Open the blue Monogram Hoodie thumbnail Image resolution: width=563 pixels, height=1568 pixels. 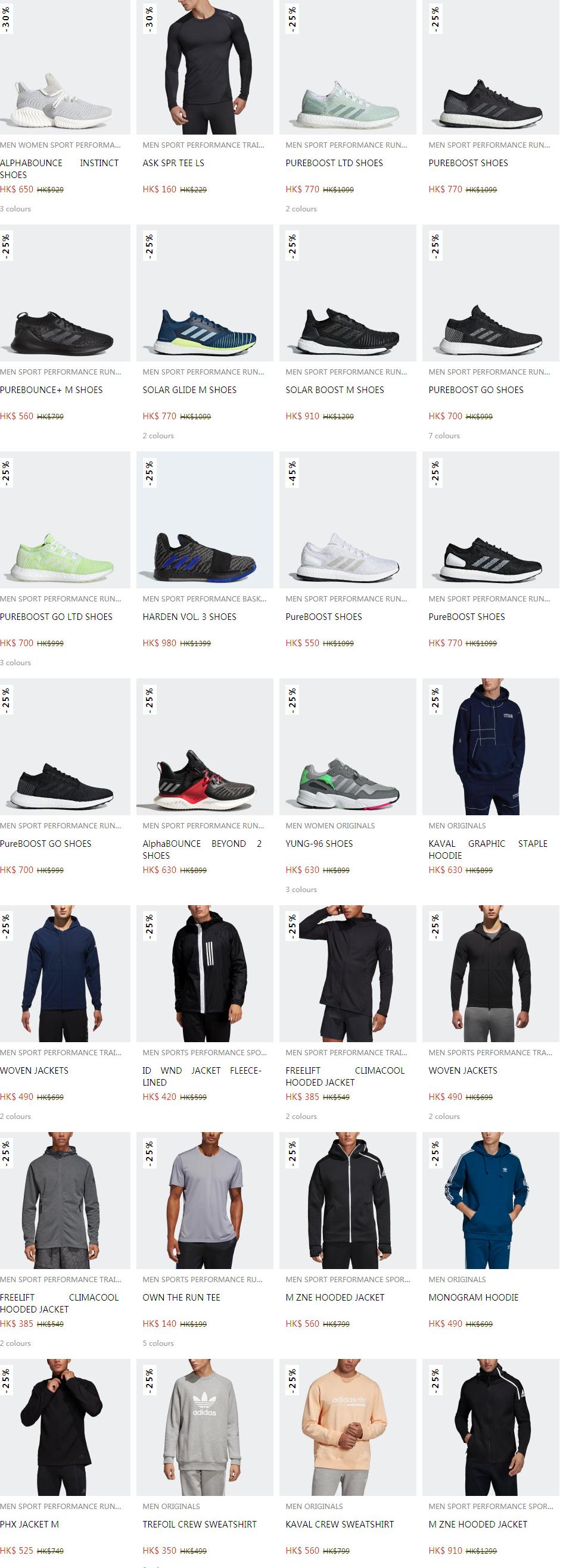[x=490, y=1201]
